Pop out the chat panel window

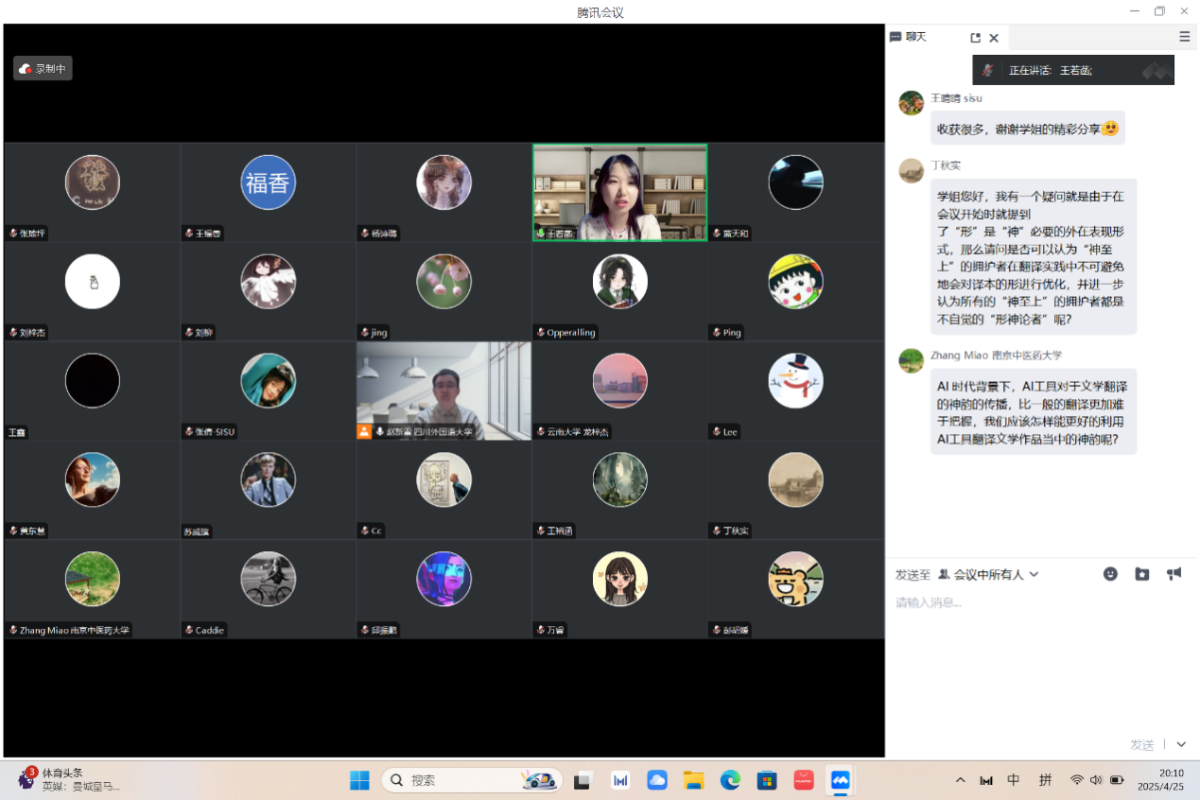tap(975, 38)
